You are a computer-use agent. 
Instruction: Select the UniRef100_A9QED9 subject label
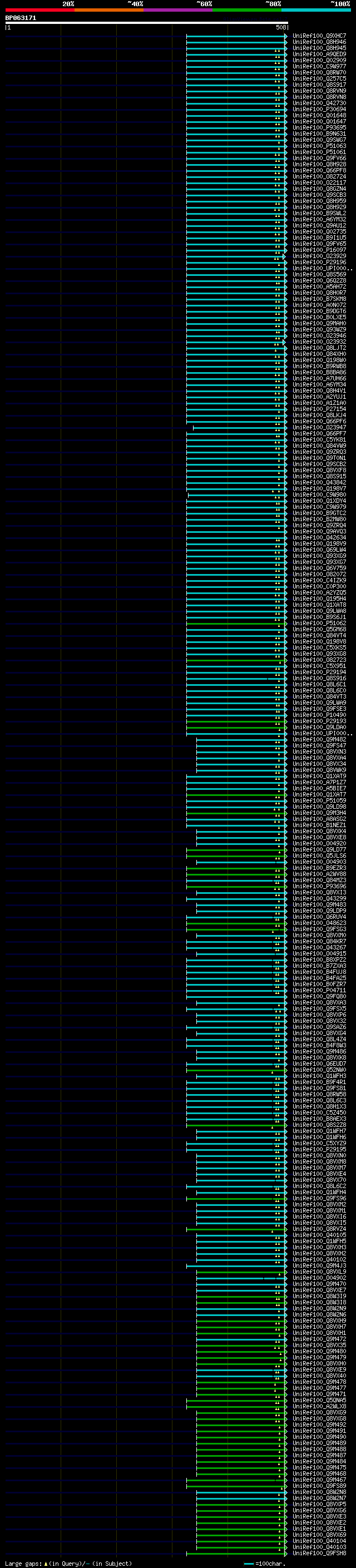pos(319,54)
